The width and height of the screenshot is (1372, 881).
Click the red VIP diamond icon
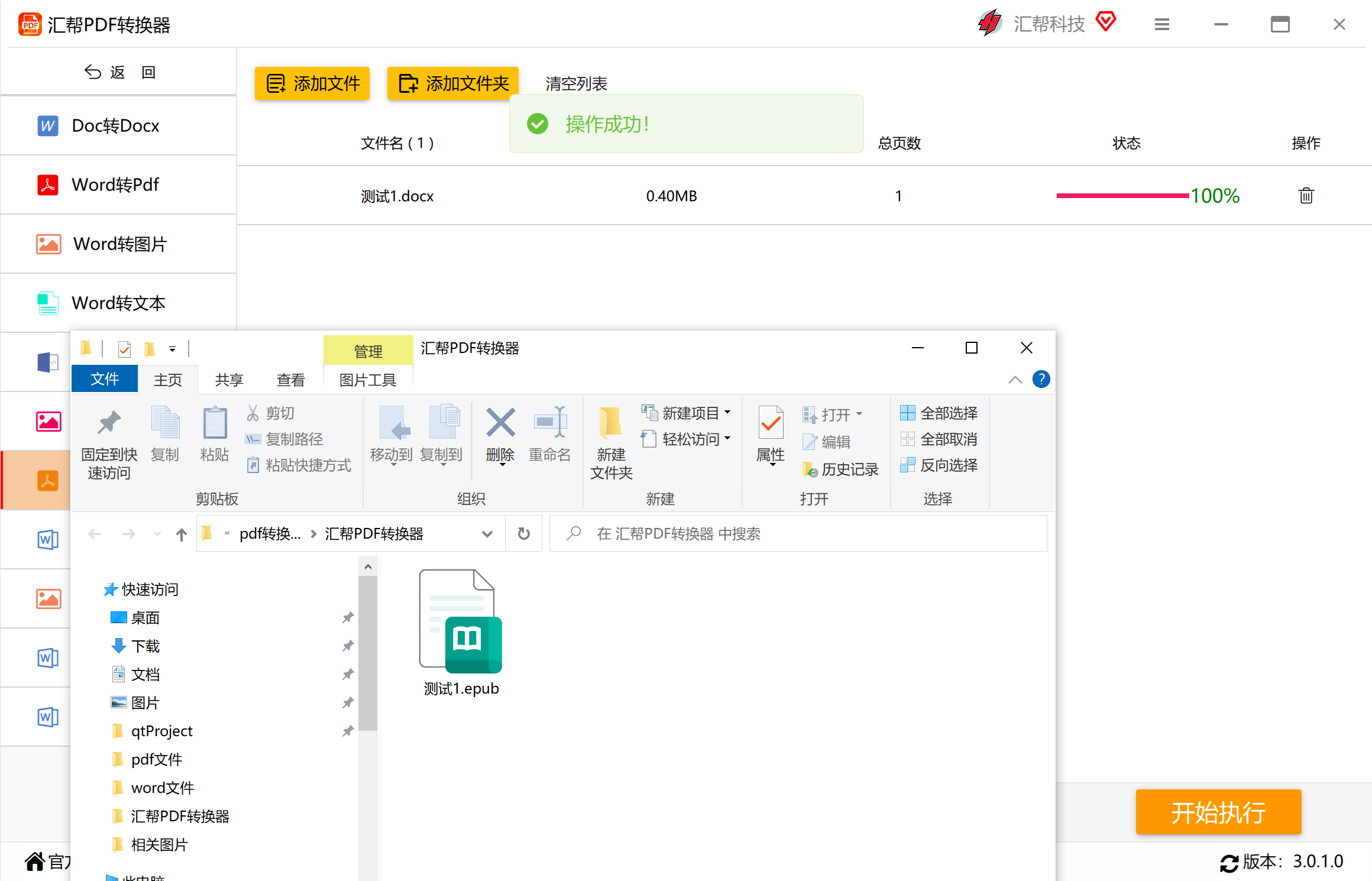pos(1105,22)
